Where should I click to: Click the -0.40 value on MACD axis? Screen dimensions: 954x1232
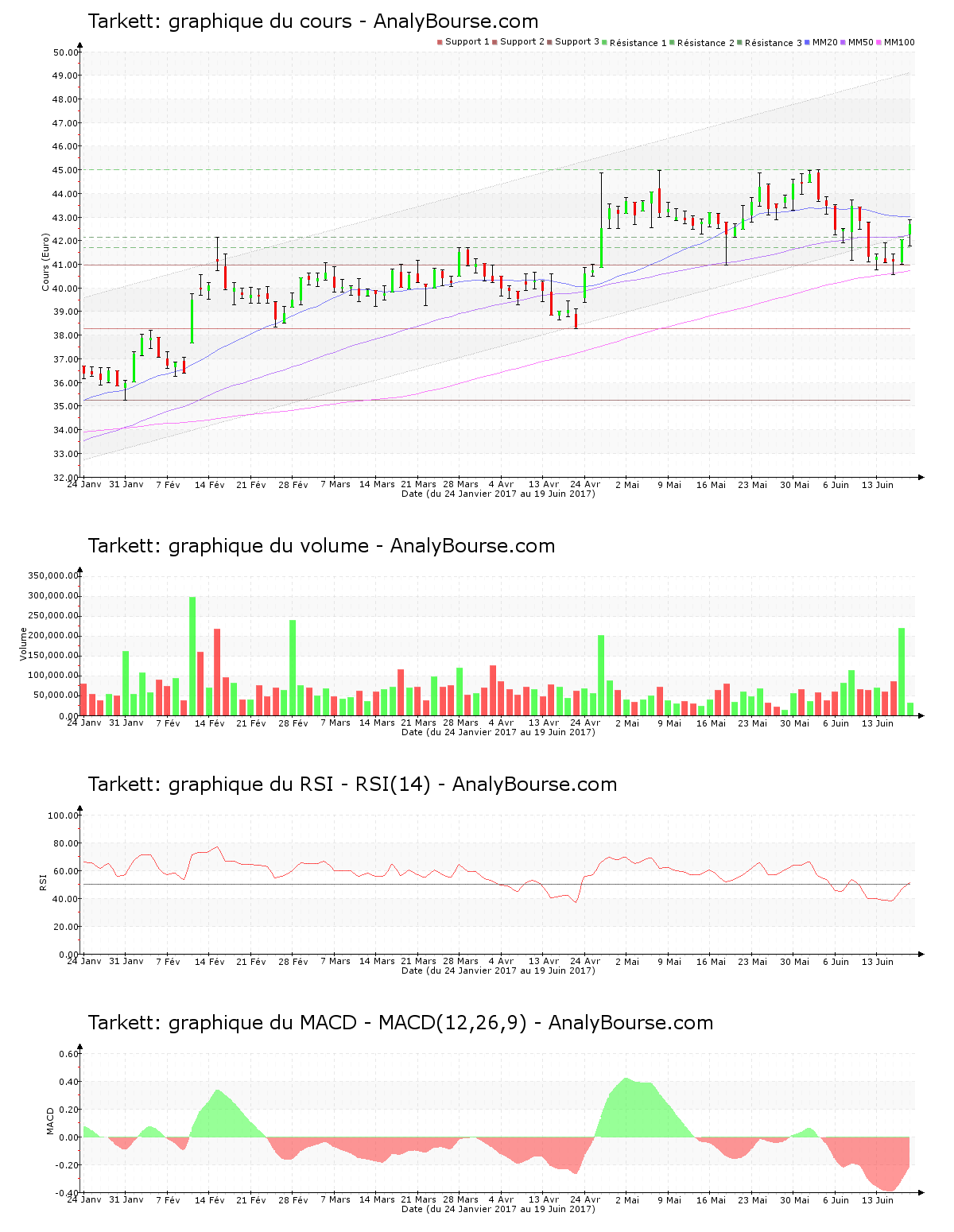point(68,1193)
